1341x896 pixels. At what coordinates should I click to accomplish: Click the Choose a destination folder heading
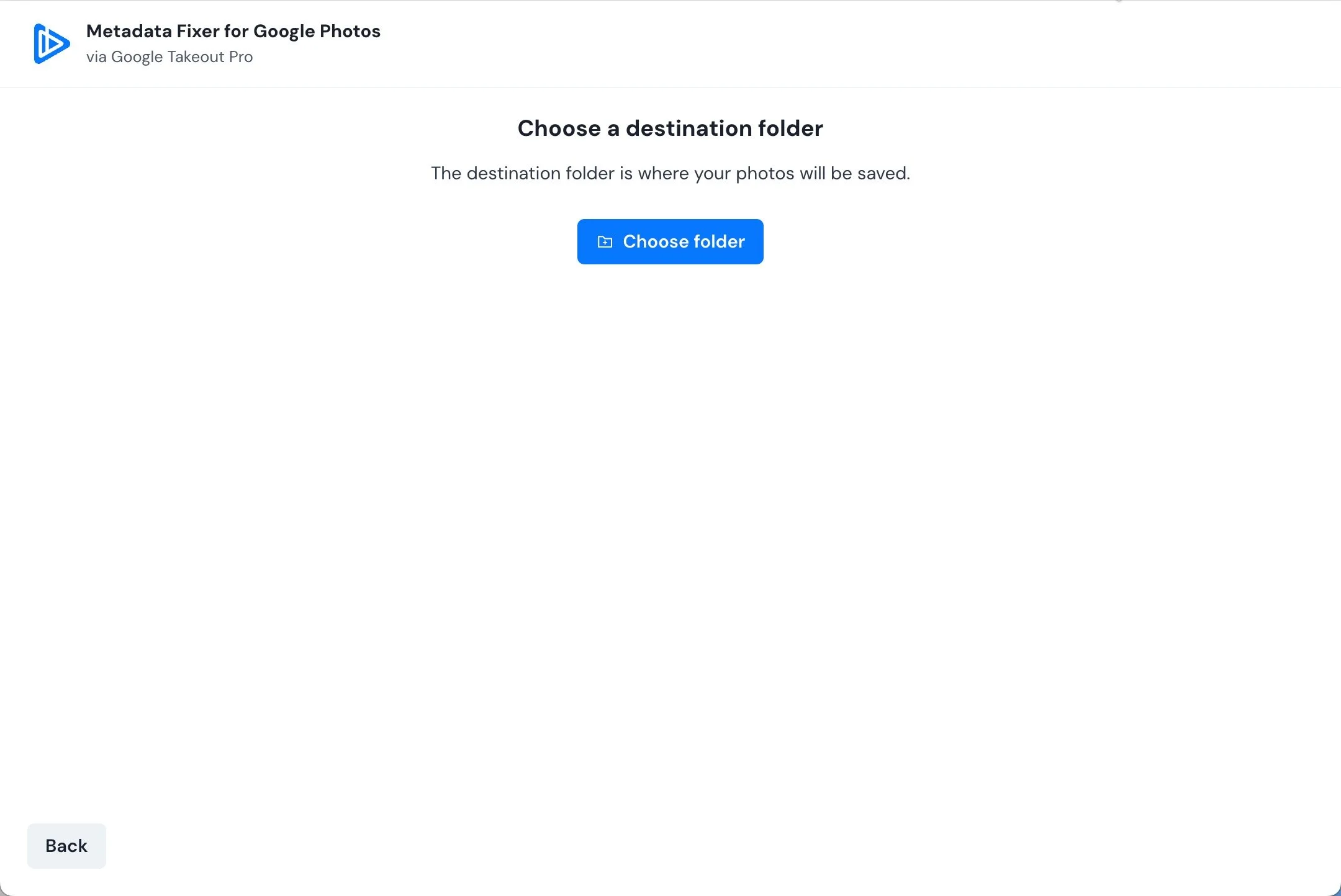click(670, 128)
